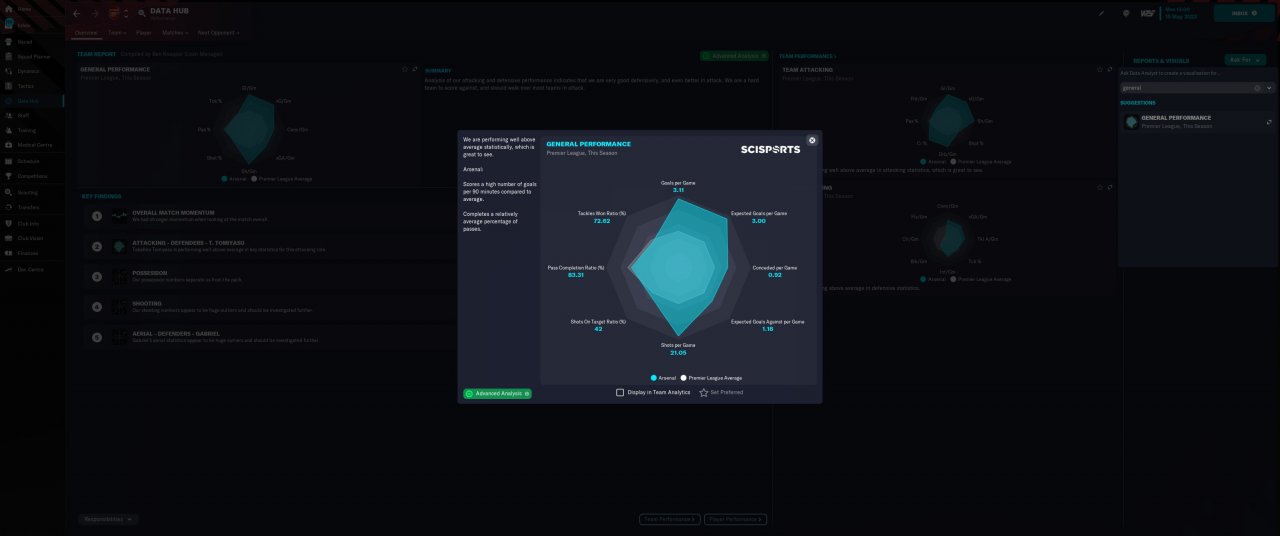This screenshot has height=536, width=1280.
Task: Click the SciSports logo
Action: (x=770, y=149)
